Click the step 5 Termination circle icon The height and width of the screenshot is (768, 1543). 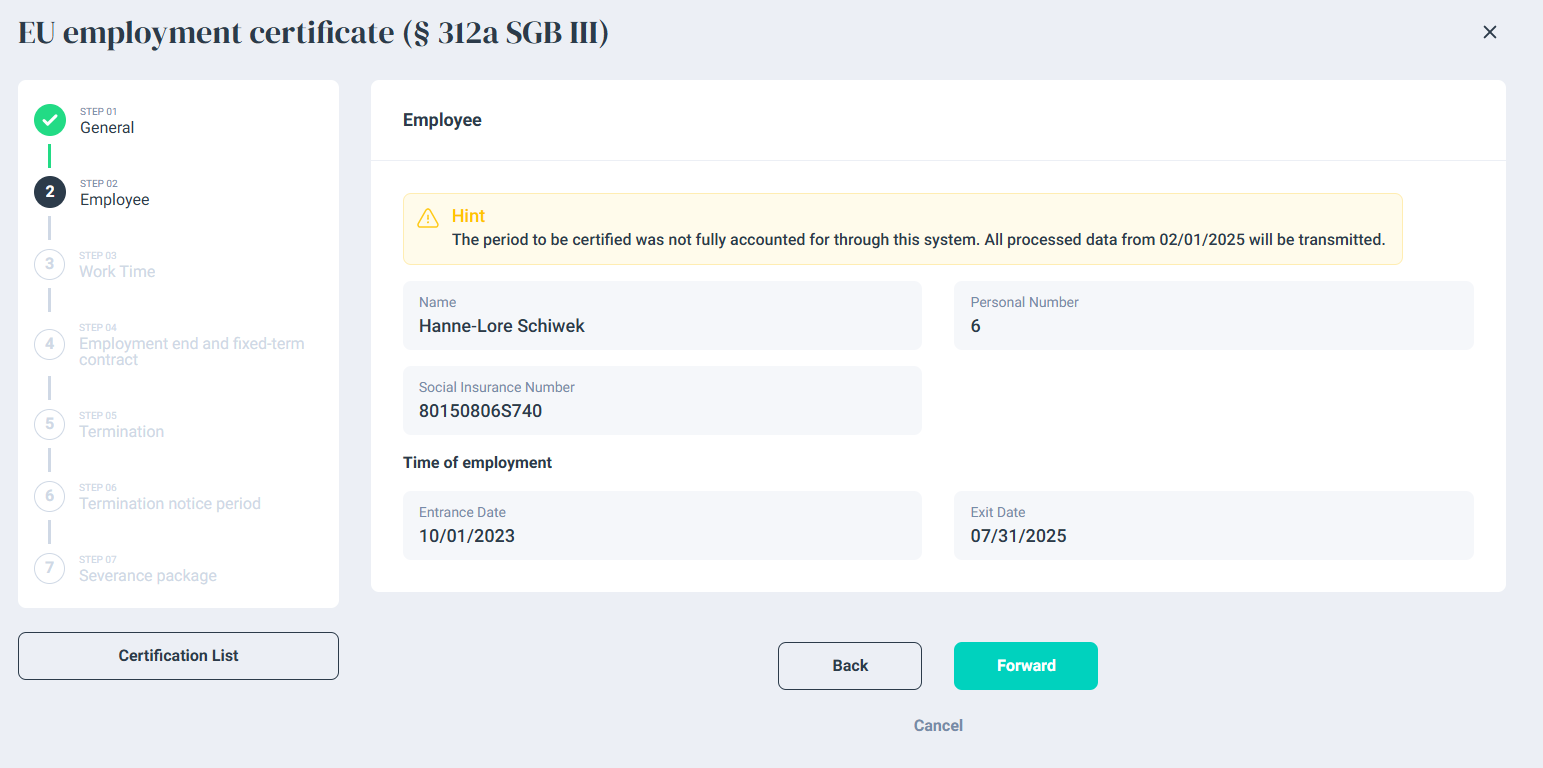pyautogui.click(x=50, y=424)
